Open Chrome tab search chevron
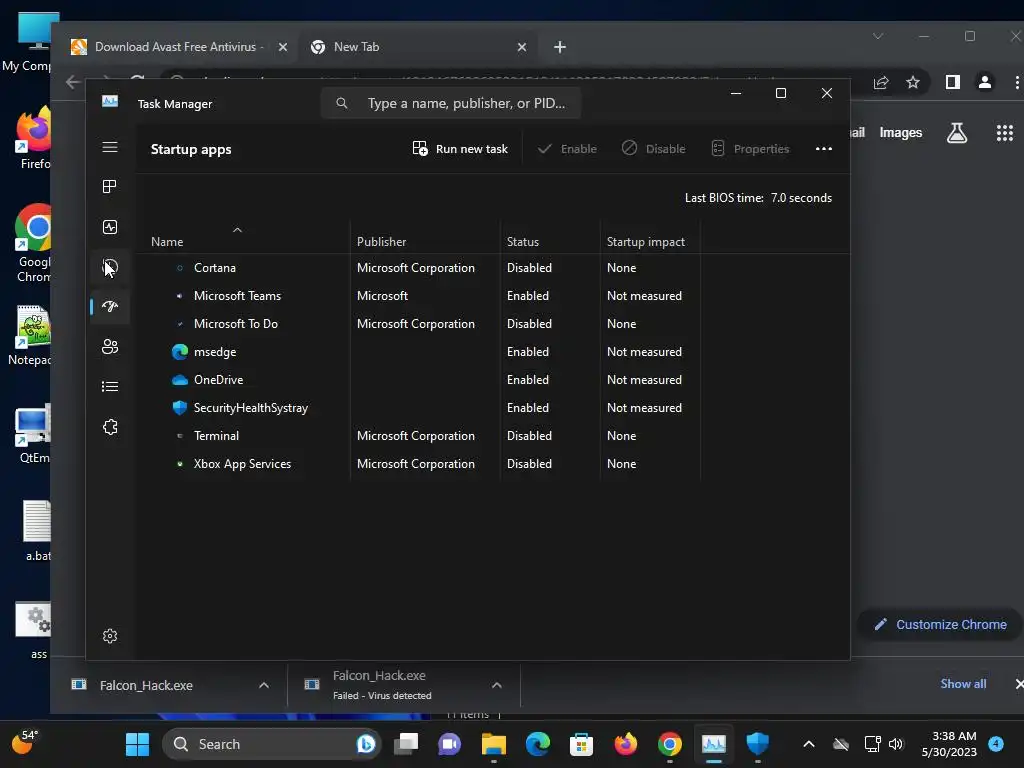 point(878,36)
